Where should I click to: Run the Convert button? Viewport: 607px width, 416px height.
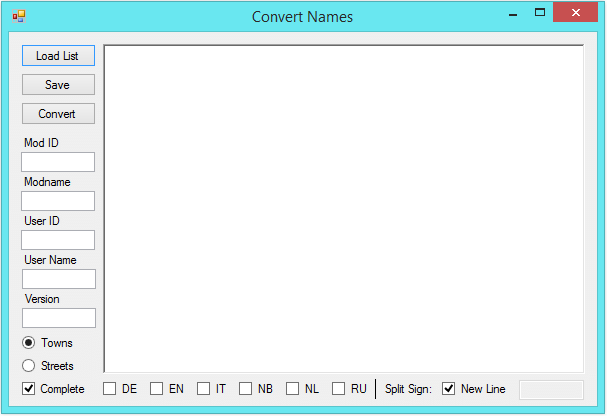tap(58, 114)
